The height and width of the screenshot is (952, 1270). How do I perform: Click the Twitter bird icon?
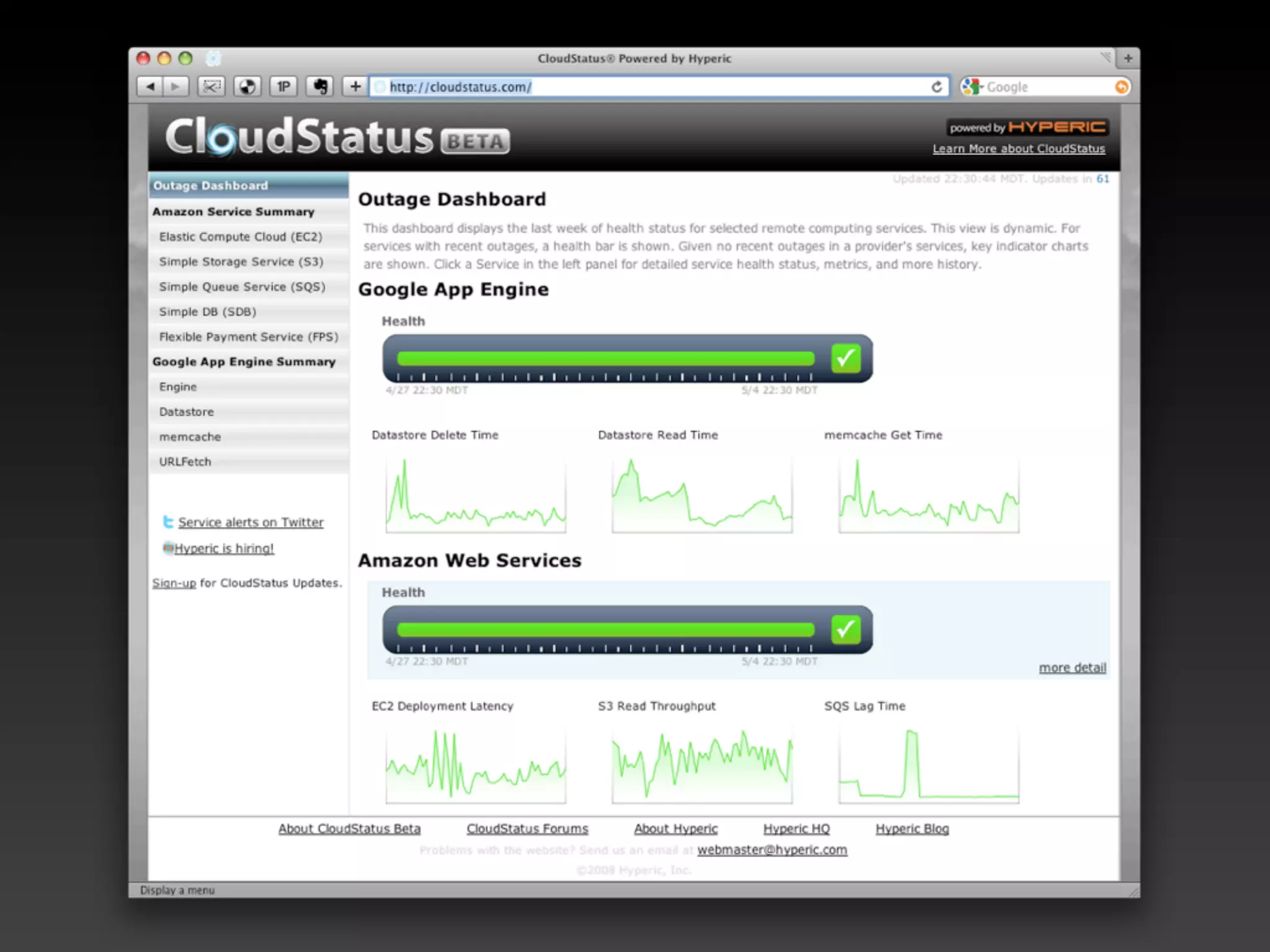[167, 522]
